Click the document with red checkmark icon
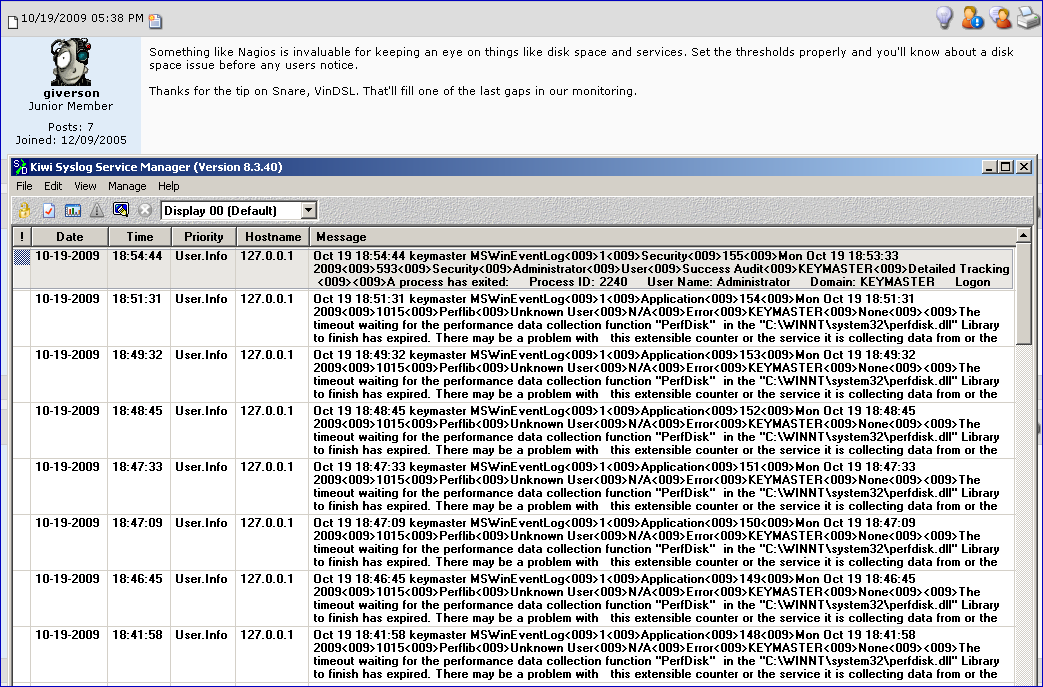 49,210
